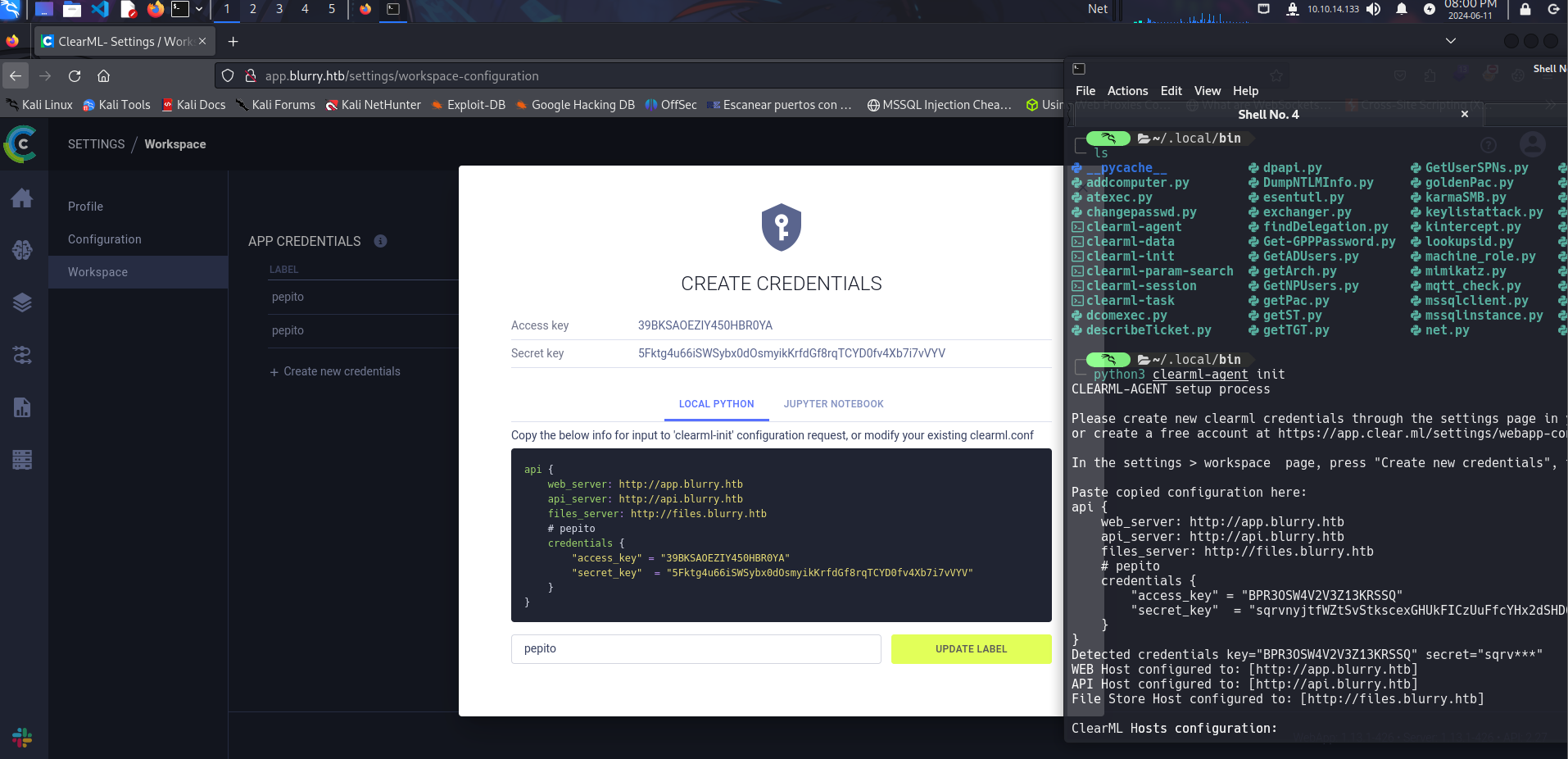Click the Access key value 39BKSAOEZIY450HBR0YA
The width and height of the screenshot is (1568, 759).
tap(705, 325)
